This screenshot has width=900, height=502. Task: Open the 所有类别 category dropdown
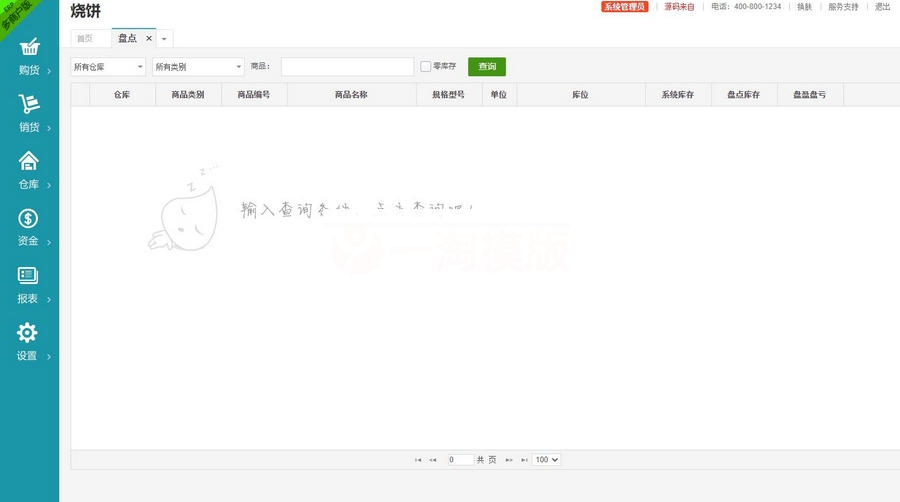198,67
